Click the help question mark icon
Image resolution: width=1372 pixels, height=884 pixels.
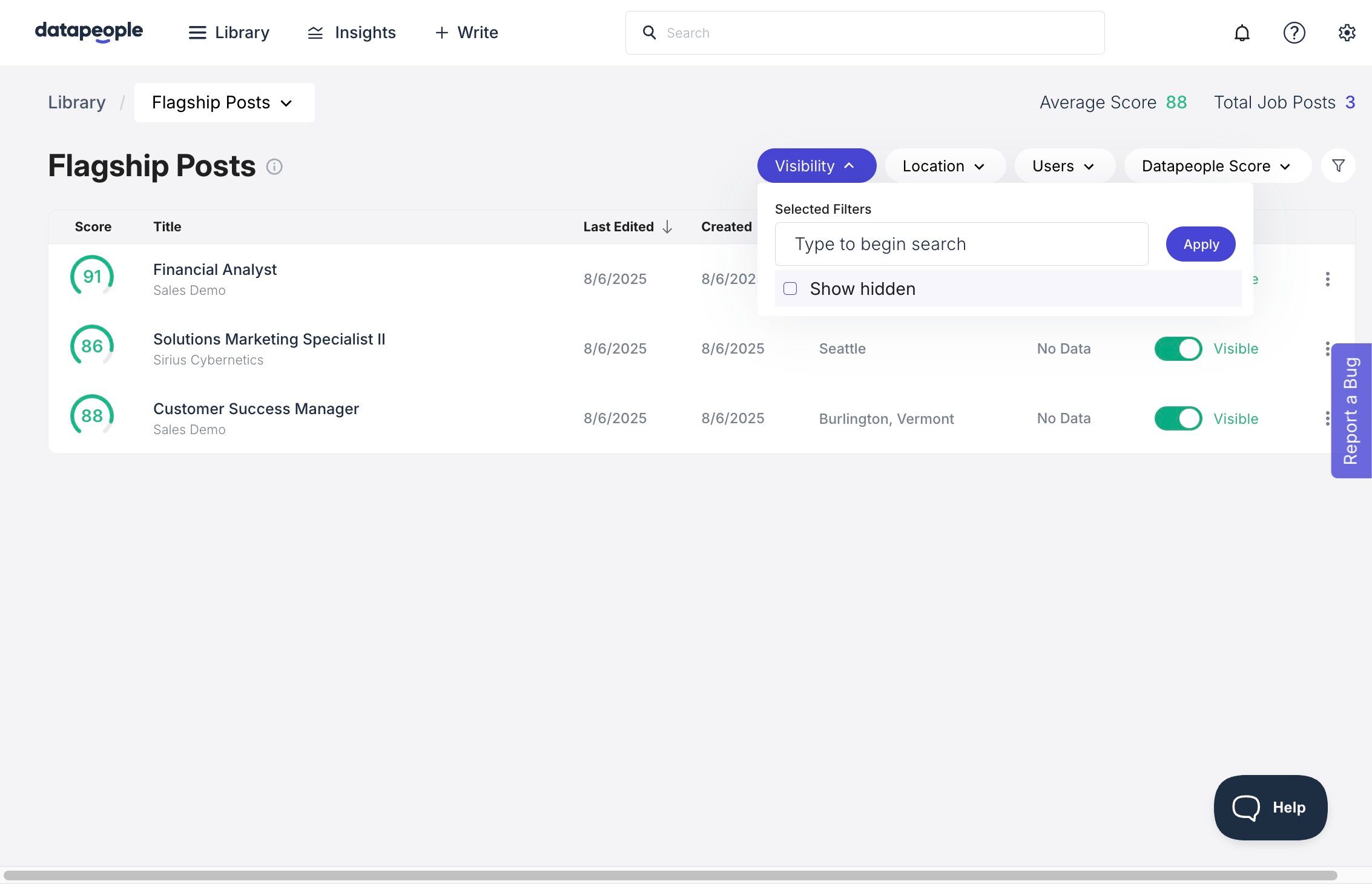(1294, 33)
